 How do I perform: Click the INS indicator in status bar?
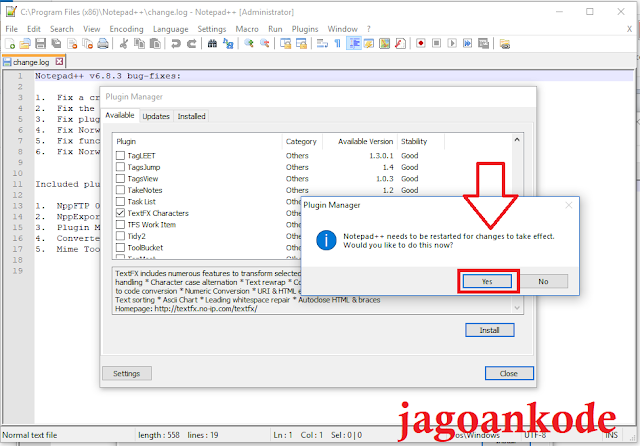[611, 435]
